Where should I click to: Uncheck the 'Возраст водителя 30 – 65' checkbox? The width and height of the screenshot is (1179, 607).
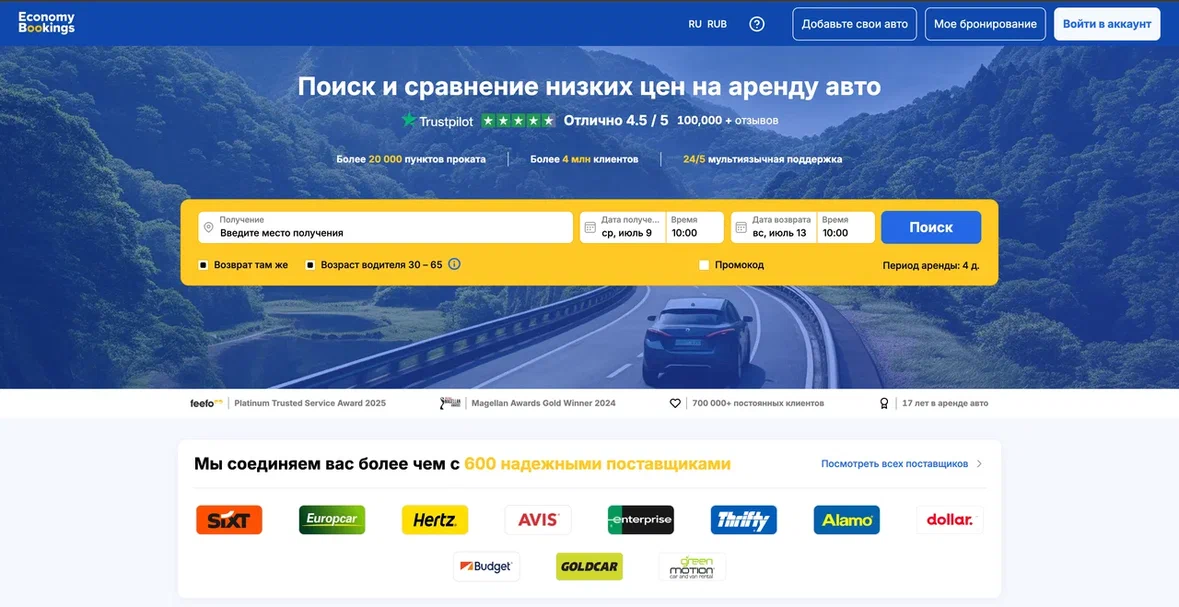coord(310,265)
